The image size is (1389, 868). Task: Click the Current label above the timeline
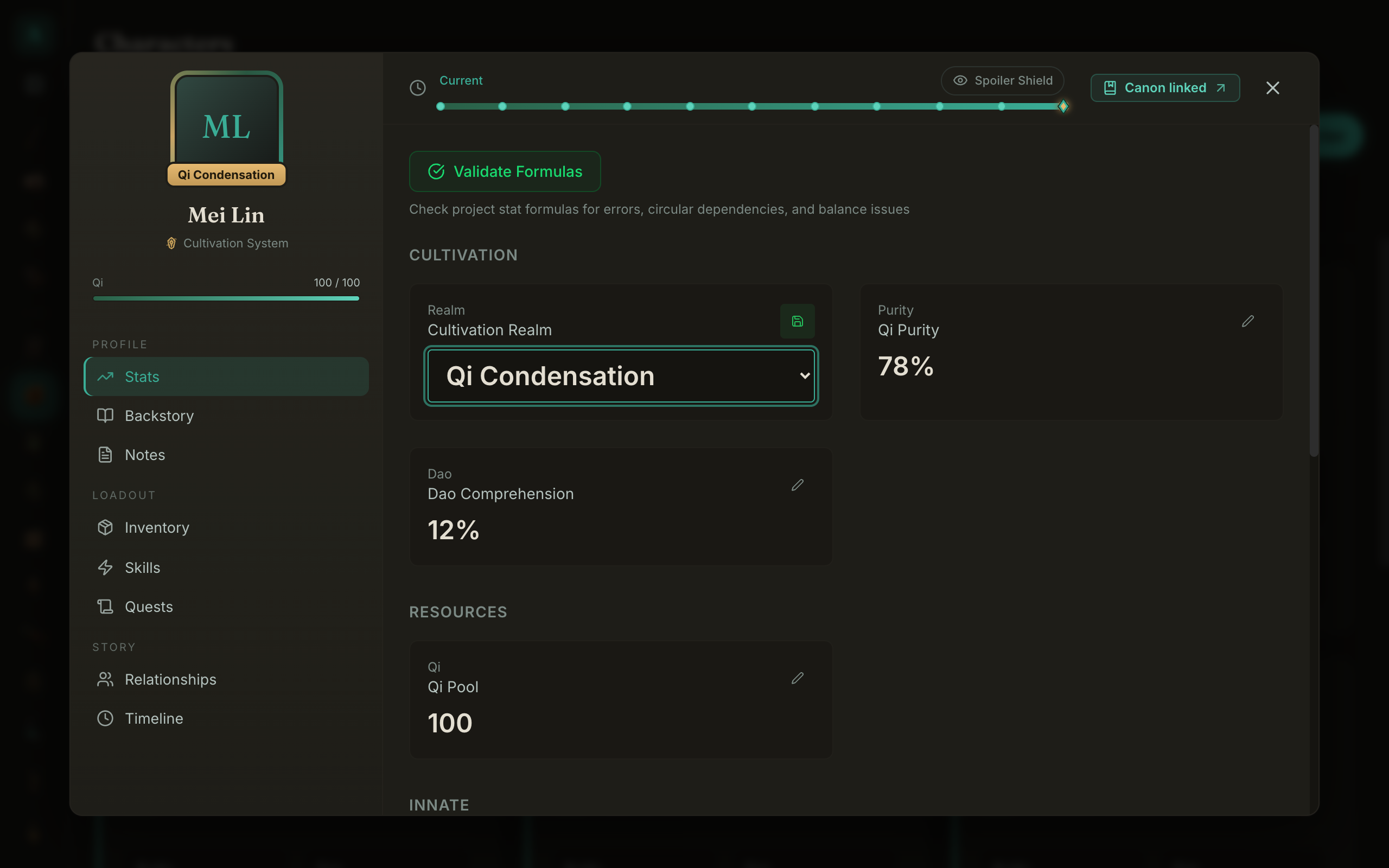coord(461,80)
